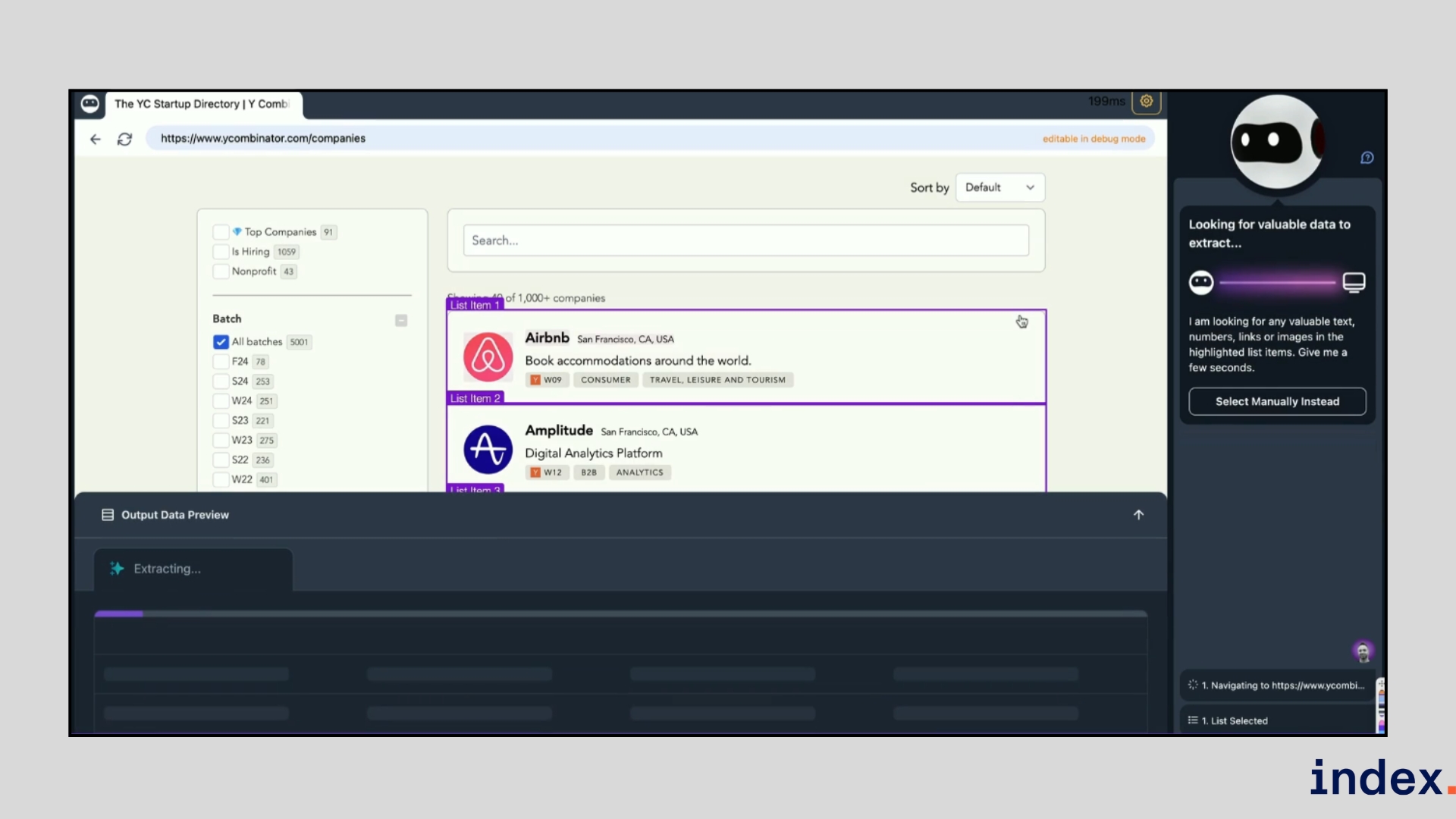Open settings gear in tab bar

click(x=1146, y=101)
